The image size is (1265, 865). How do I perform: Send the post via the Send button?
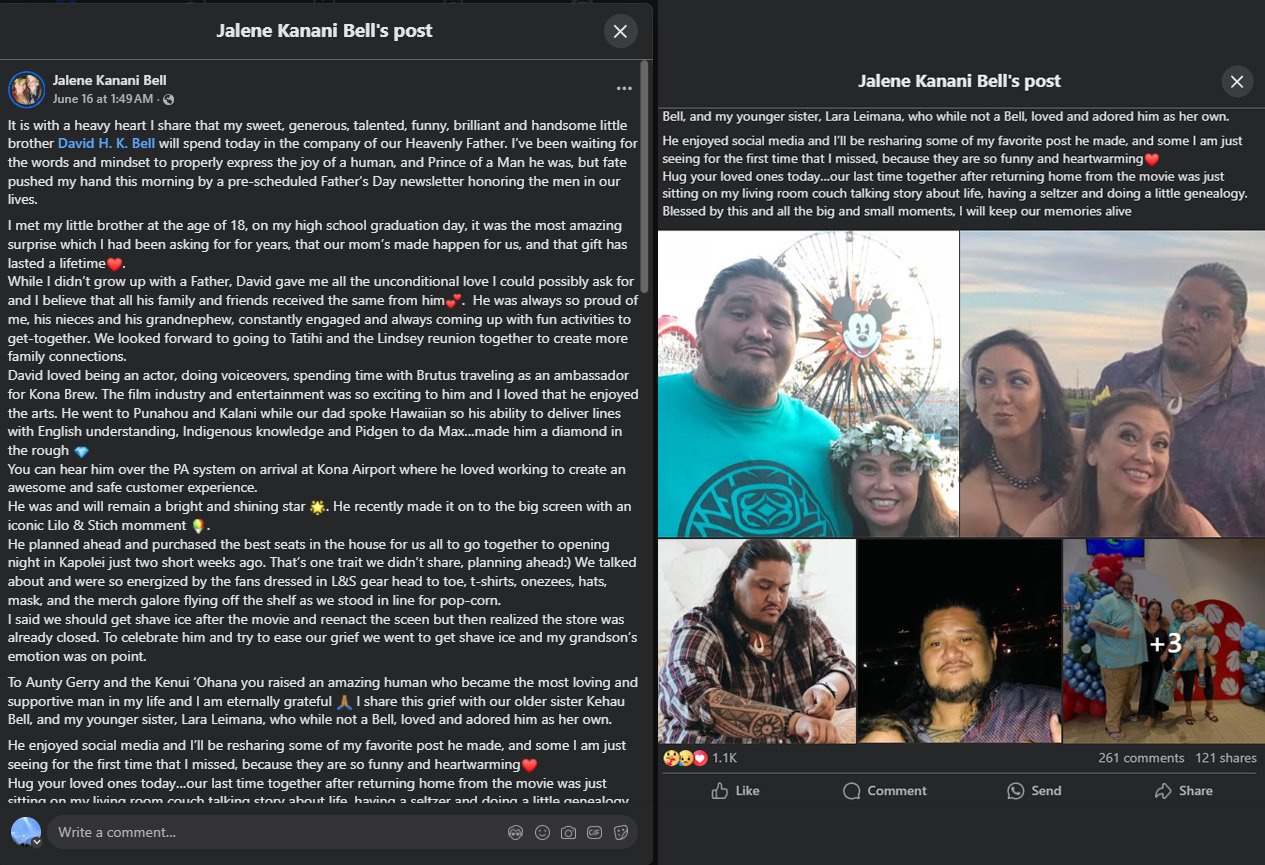click(1034, 790)
